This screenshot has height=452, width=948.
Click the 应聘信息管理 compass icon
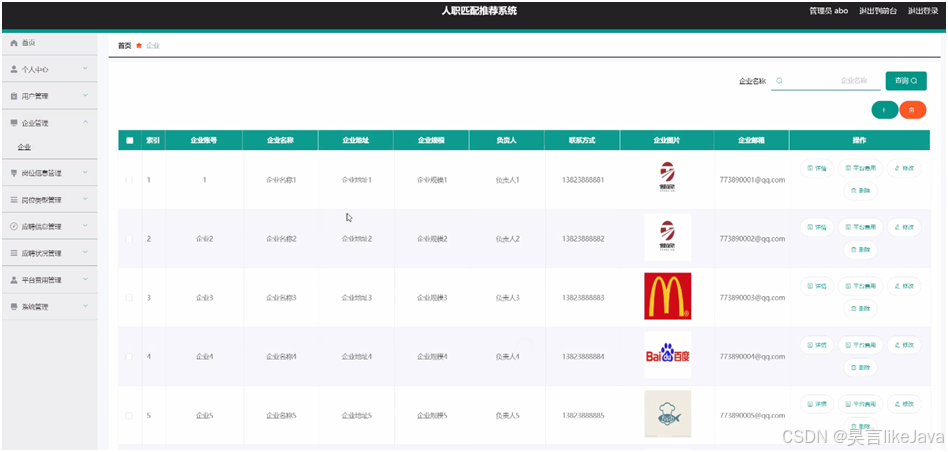coord(15,226)
